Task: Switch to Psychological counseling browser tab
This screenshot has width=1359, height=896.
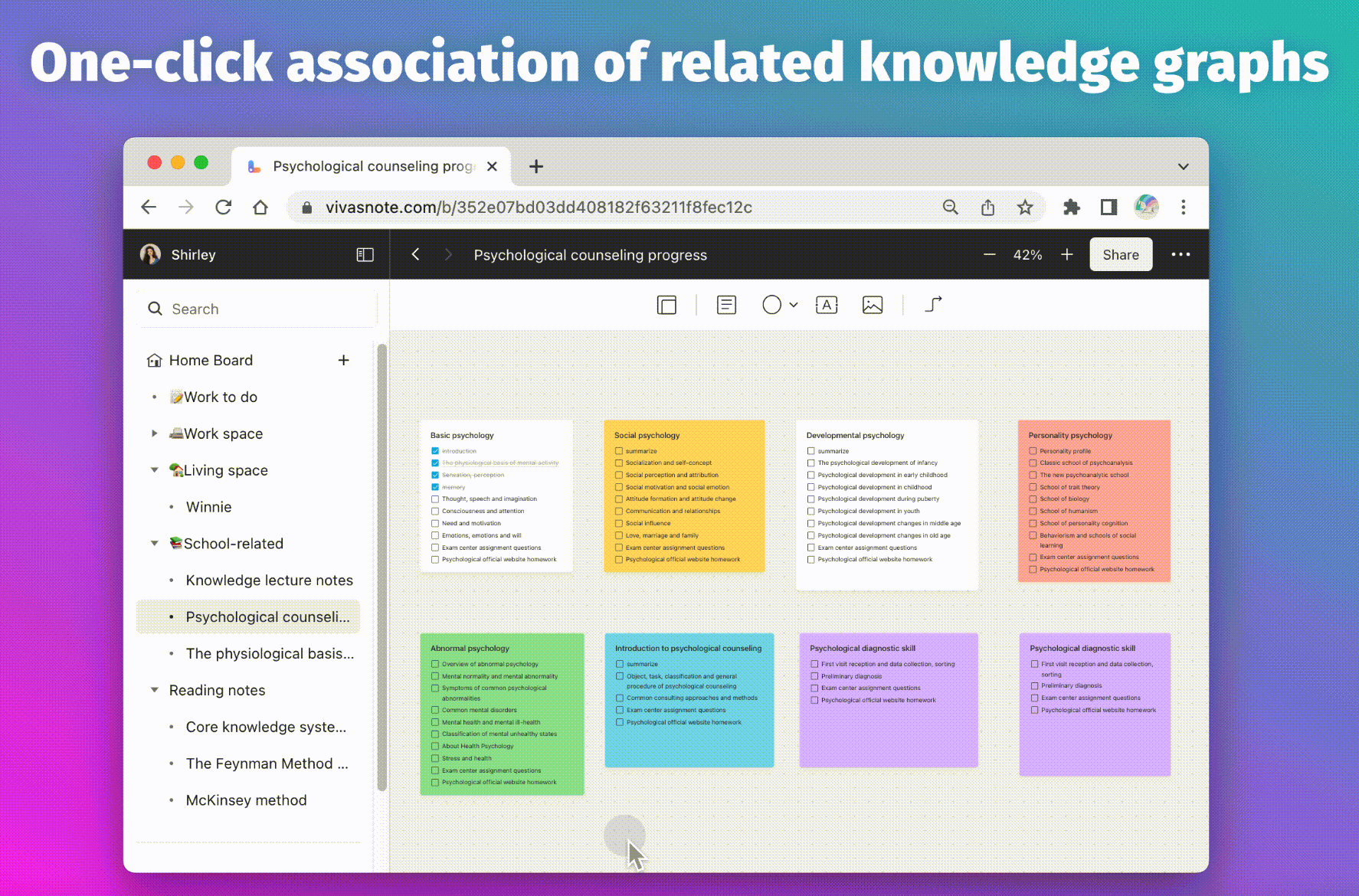Action: [x=372, y=166]
